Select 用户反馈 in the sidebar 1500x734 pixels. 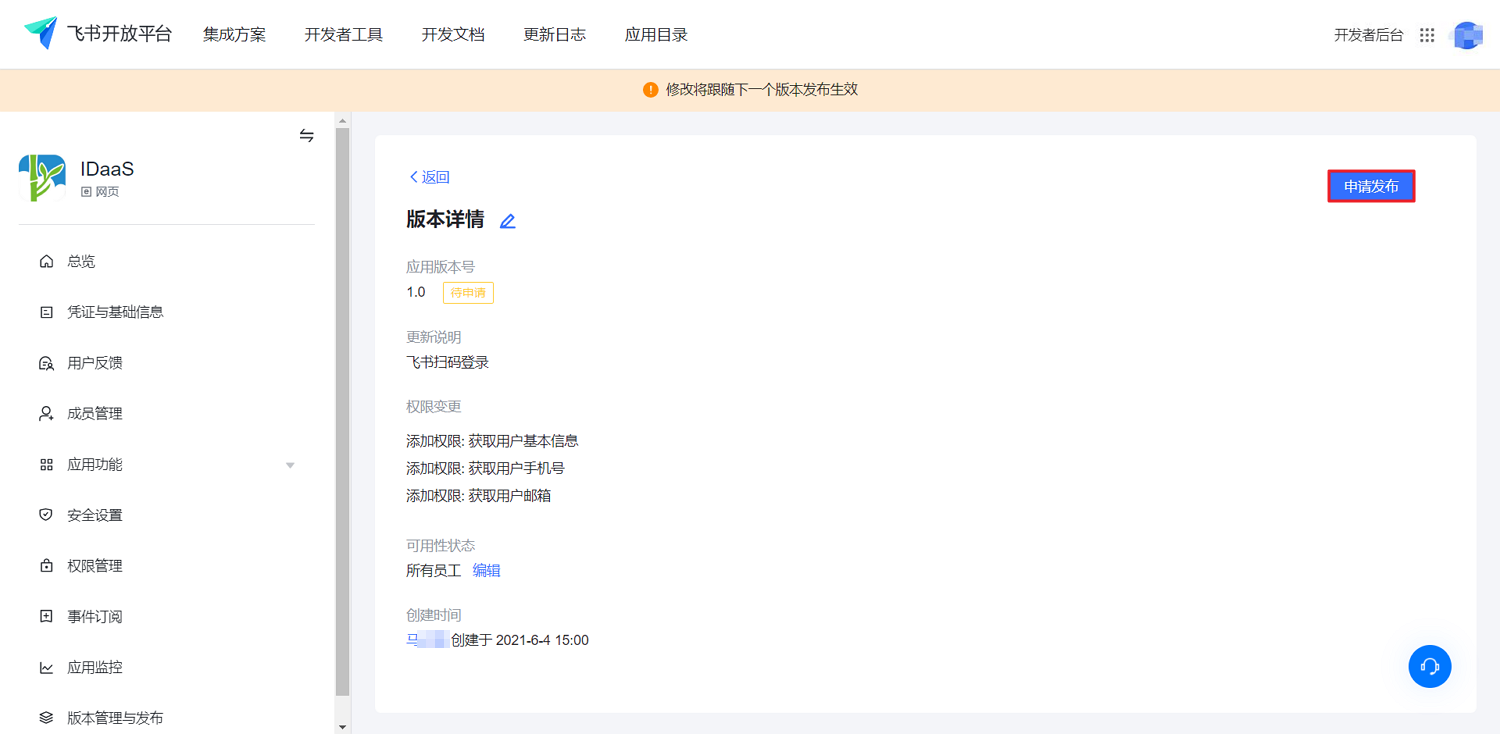[x=95, y=363]
